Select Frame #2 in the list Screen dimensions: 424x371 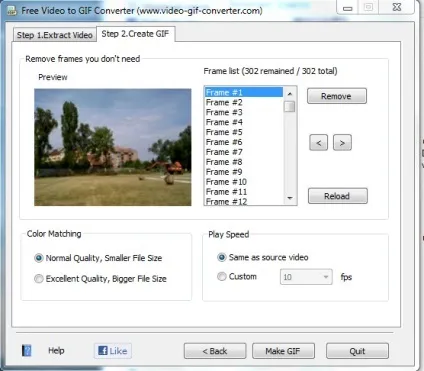[x=244, y=102]
